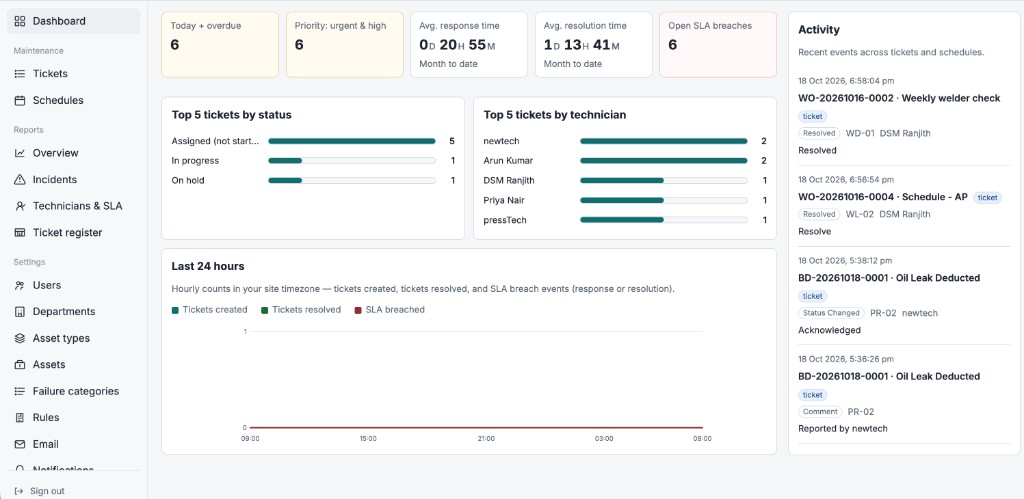The image size is (1024, 499).
Task: Click the Email envelope icon
Action: click(x=20, y=444)
